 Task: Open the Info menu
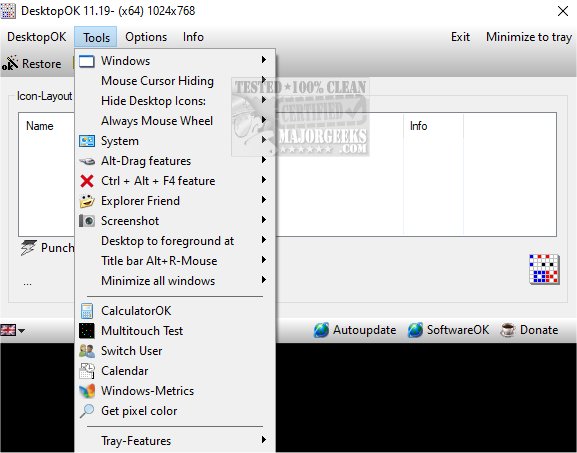(193, 37)
